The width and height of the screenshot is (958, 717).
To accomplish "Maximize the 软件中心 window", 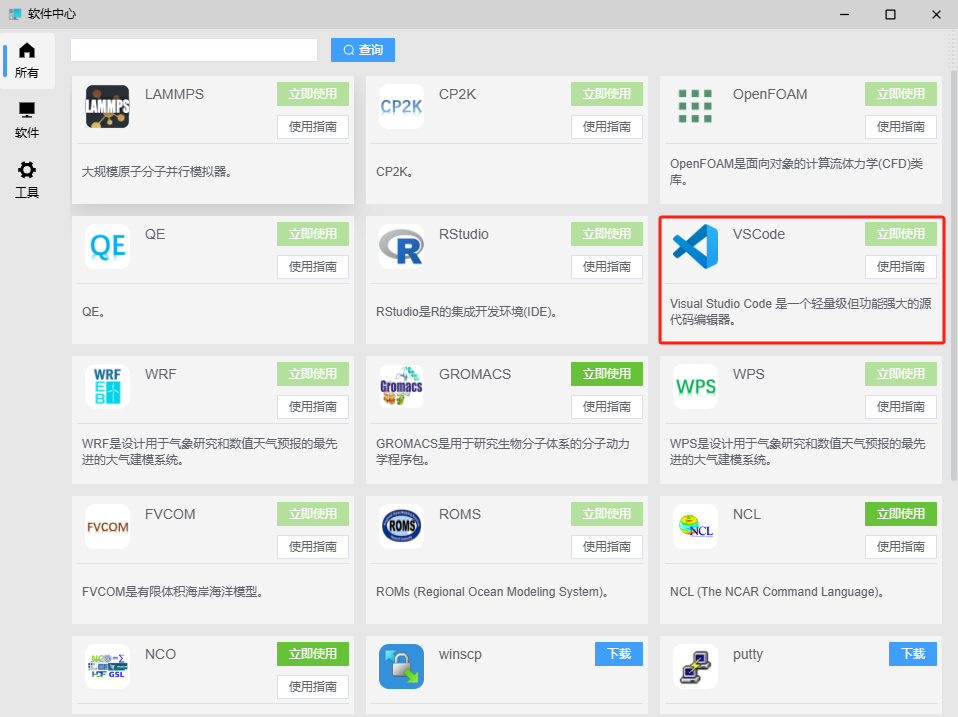I will tap(890, 14).
